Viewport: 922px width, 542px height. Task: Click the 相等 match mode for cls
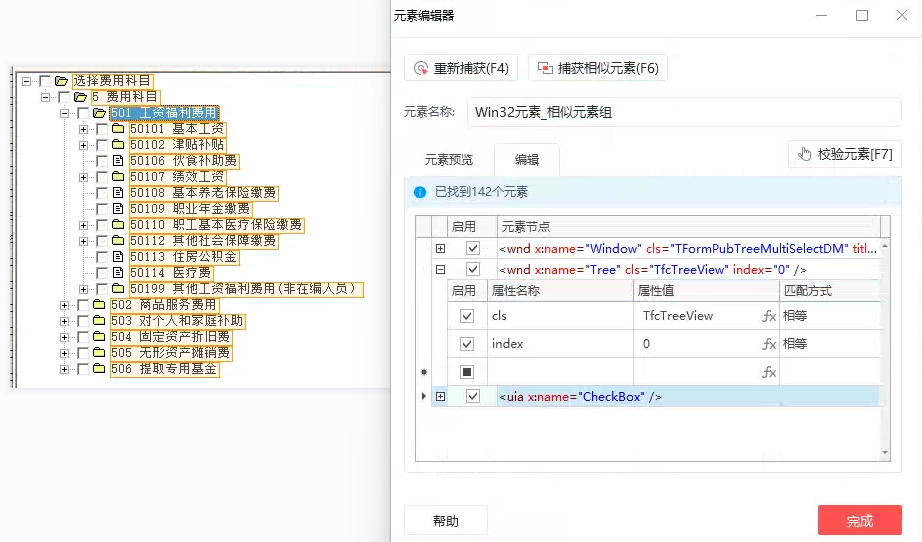(x=795, y=316)
